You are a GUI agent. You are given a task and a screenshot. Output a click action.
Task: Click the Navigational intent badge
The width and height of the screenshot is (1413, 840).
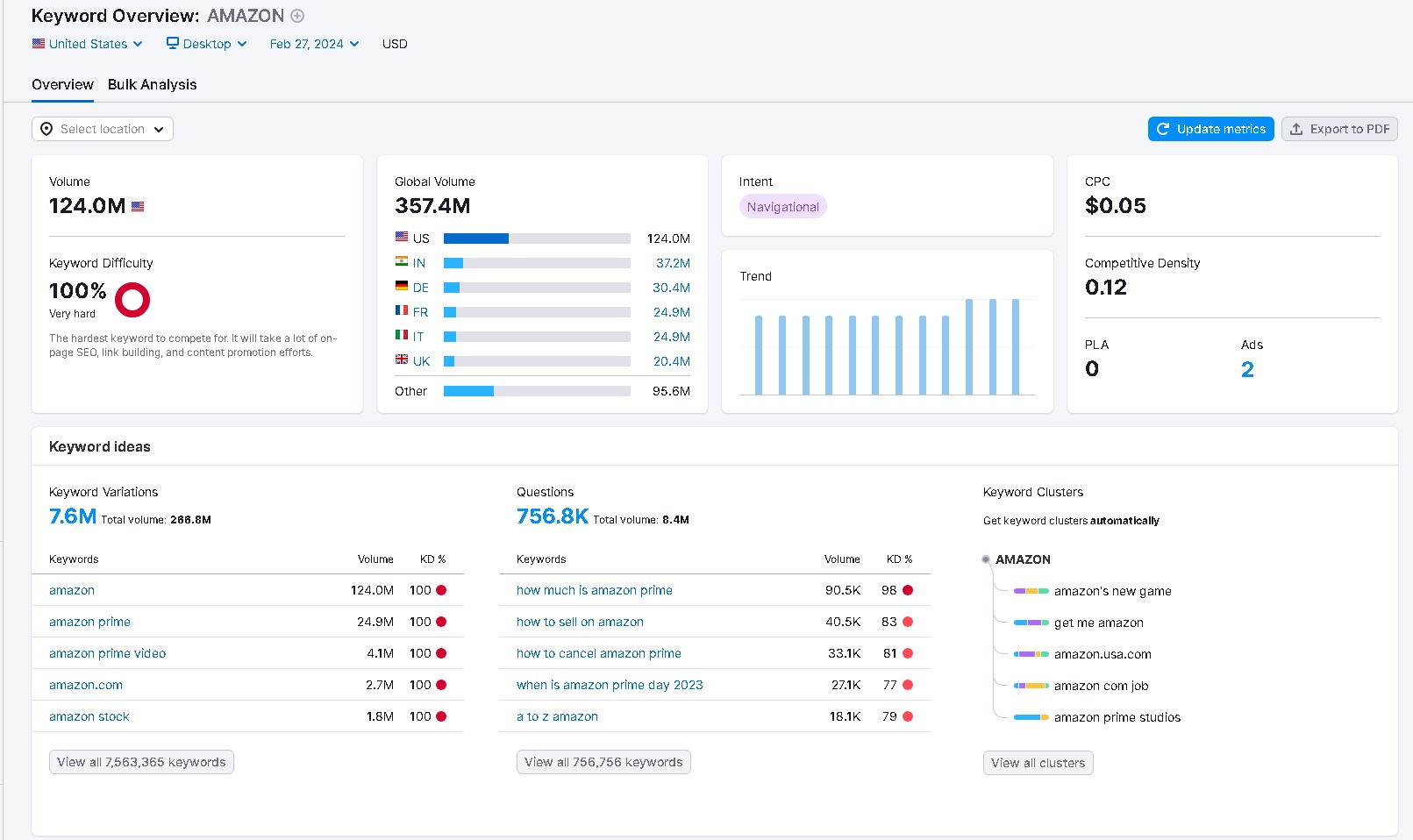(782, 207)
